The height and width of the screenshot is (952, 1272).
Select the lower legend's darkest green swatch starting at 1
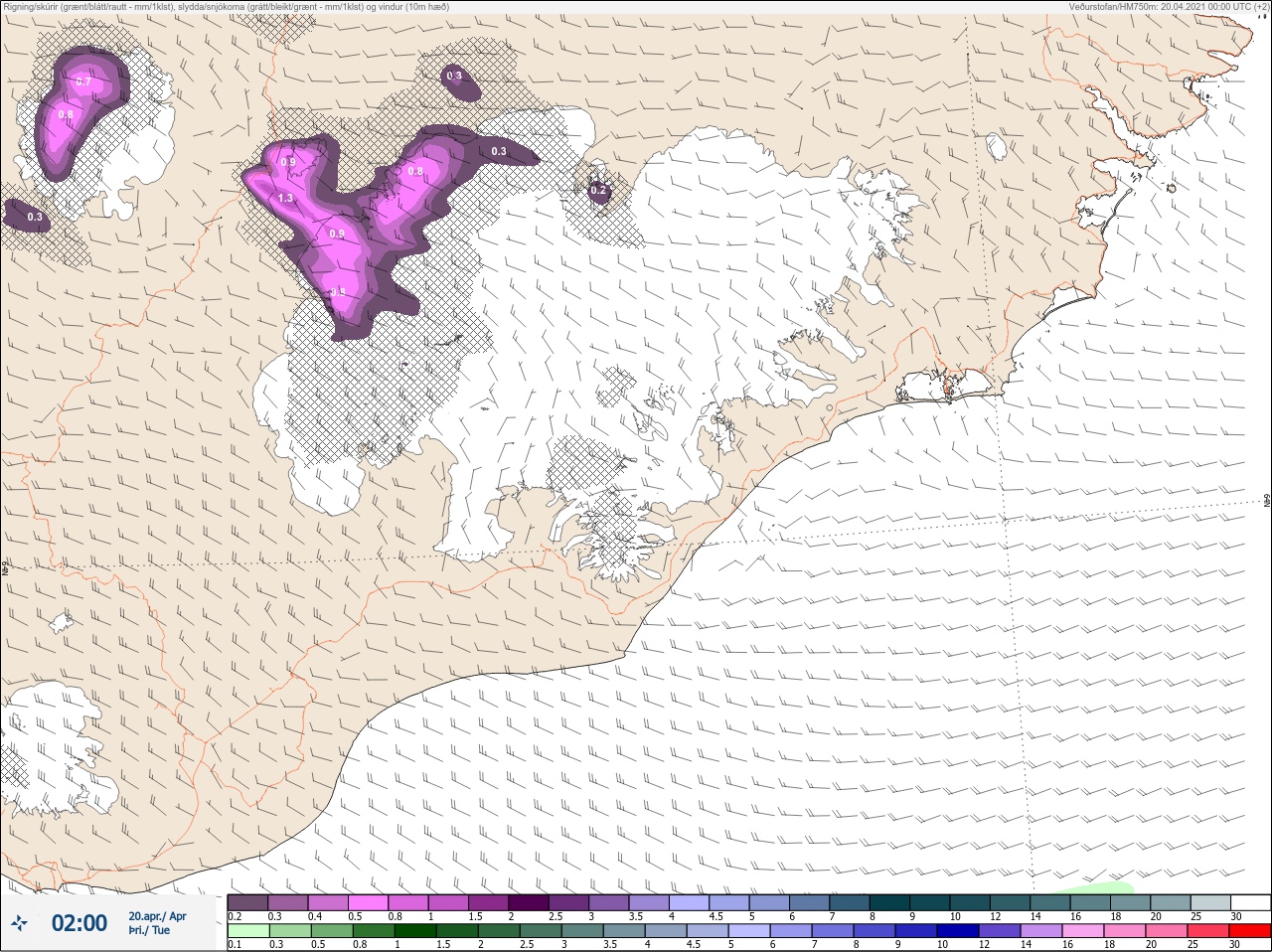[x=414, y=931]
